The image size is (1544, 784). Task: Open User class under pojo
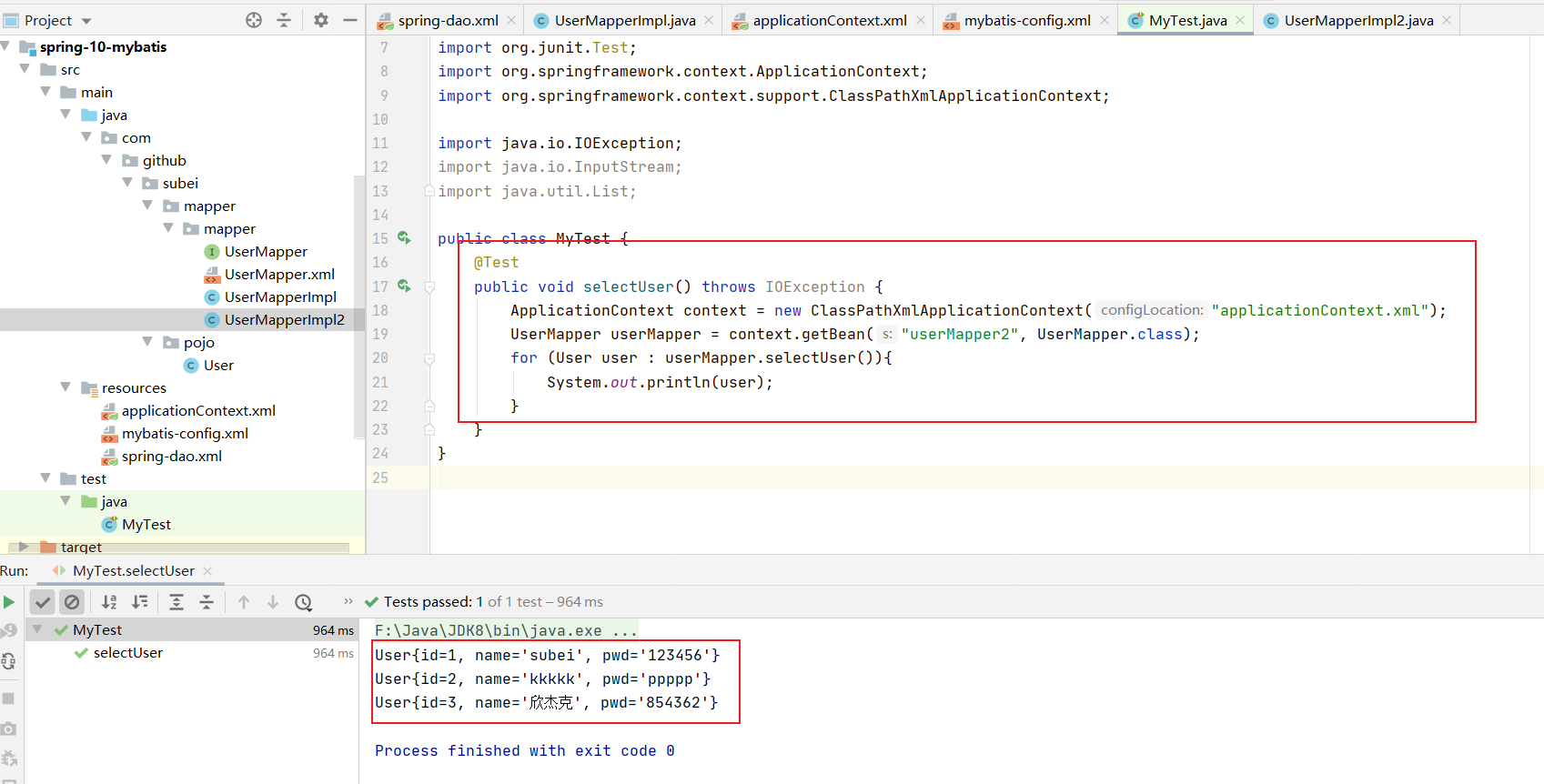tap(208, 365)
